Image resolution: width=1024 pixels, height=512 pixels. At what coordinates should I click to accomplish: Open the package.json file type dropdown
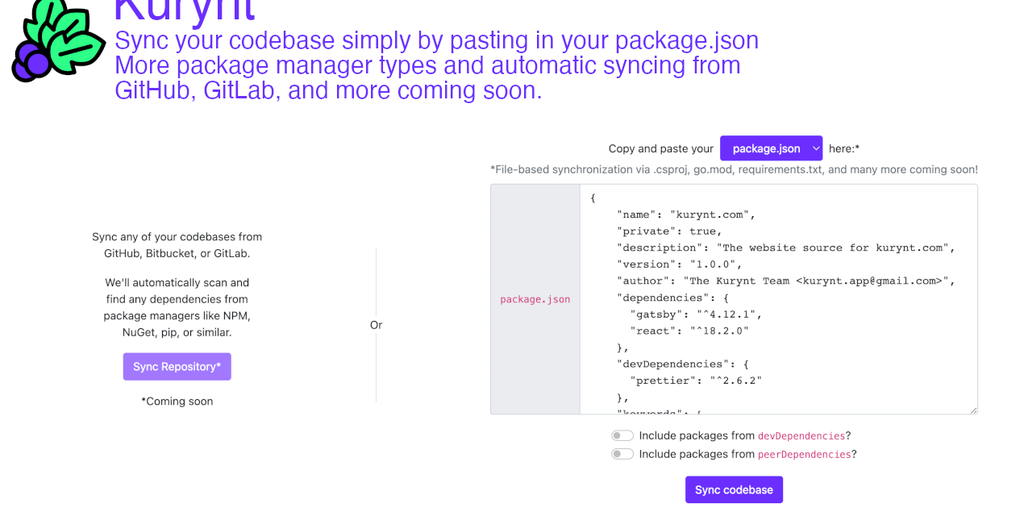click(771, 148)
